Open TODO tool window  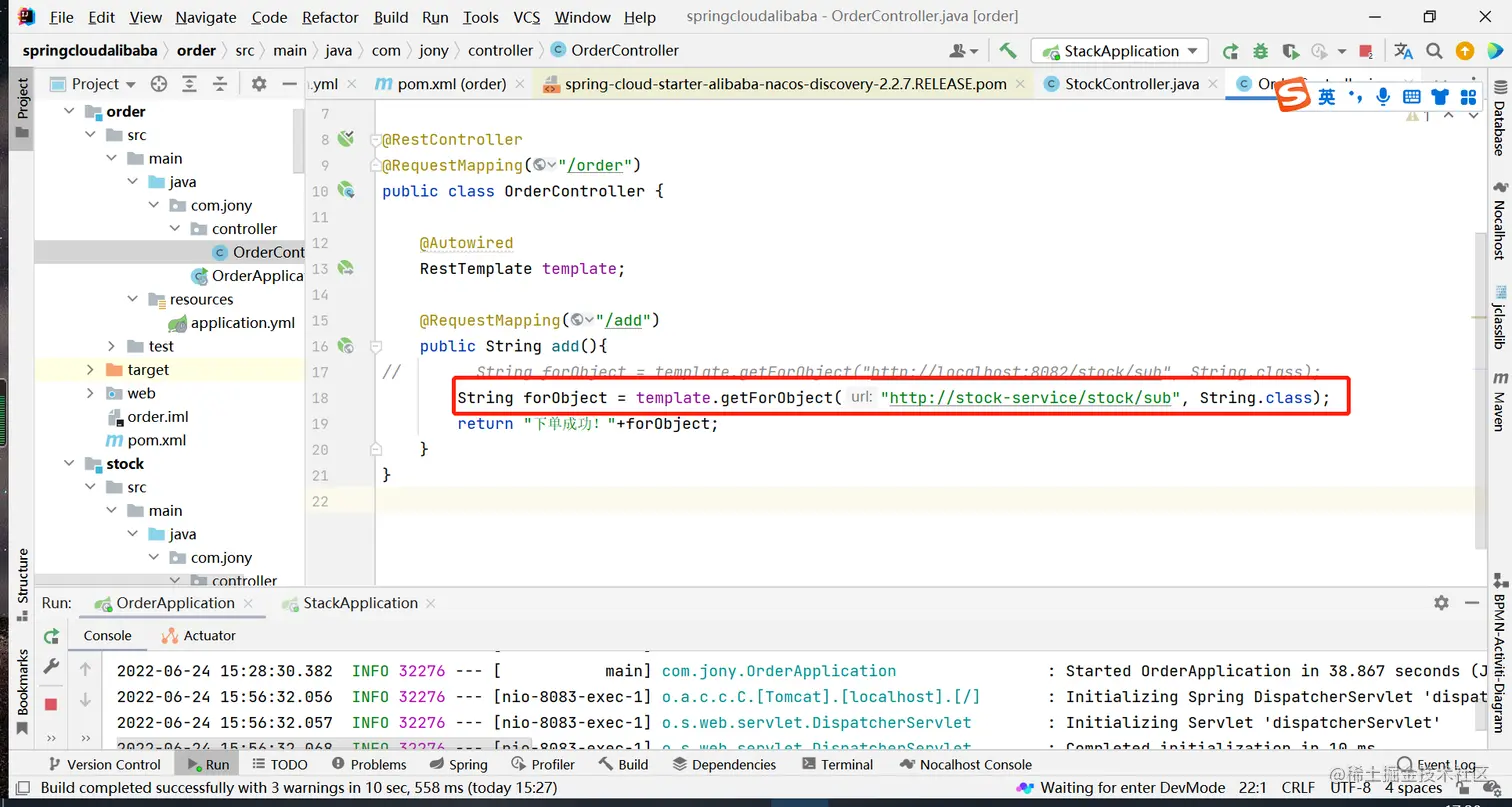tap(279, 764)
